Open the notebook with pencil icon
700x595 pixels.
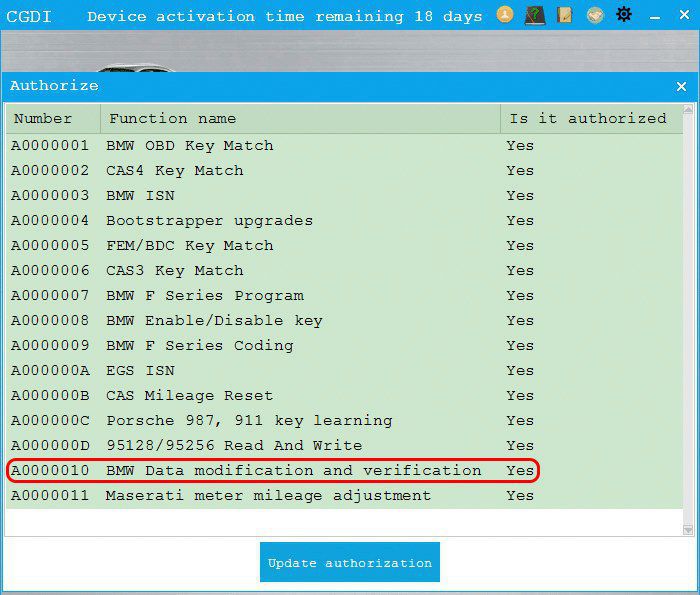564,15
